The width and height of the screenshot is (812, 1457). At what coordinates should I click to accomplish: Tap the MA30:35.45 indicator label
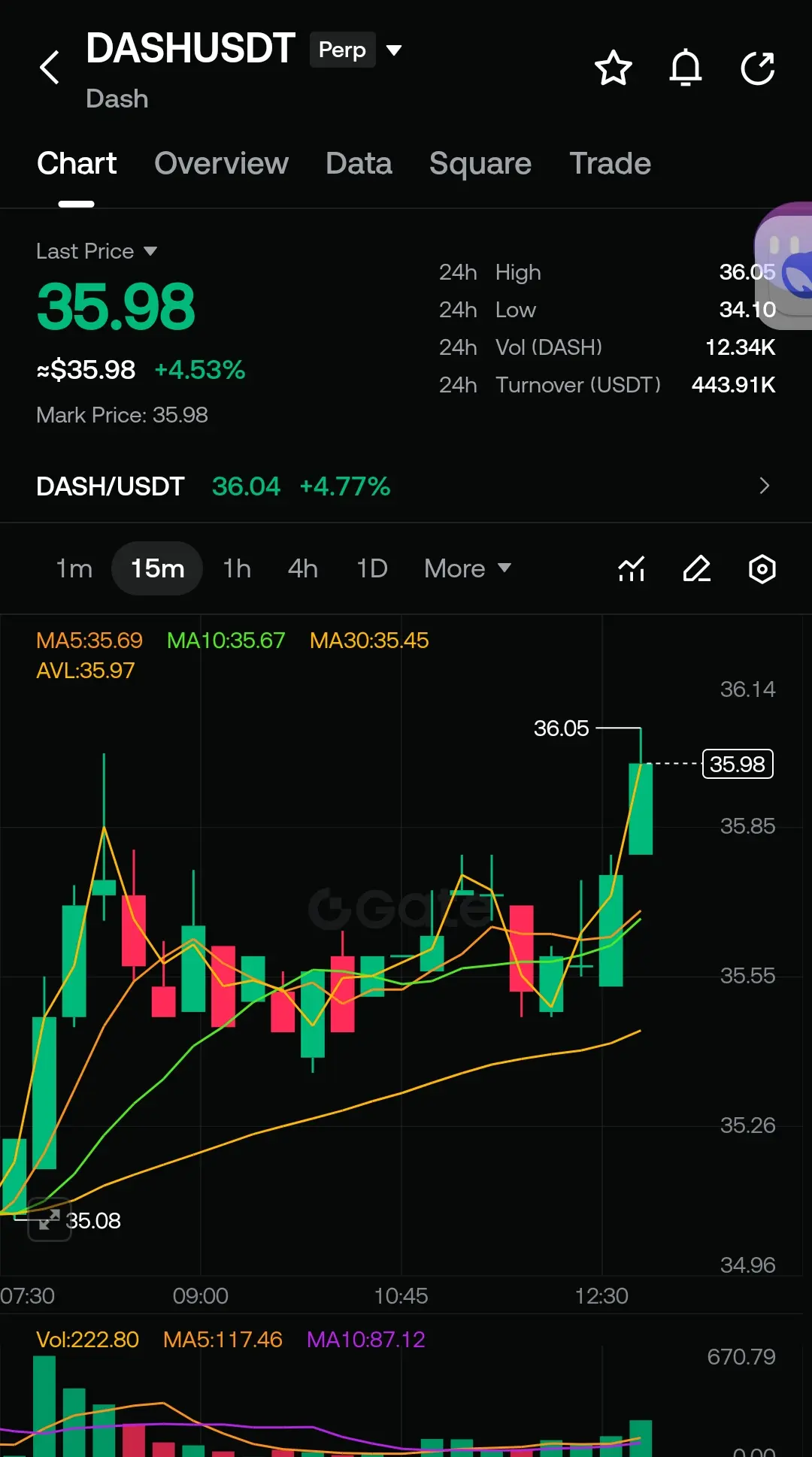click(x=369, y=641)
